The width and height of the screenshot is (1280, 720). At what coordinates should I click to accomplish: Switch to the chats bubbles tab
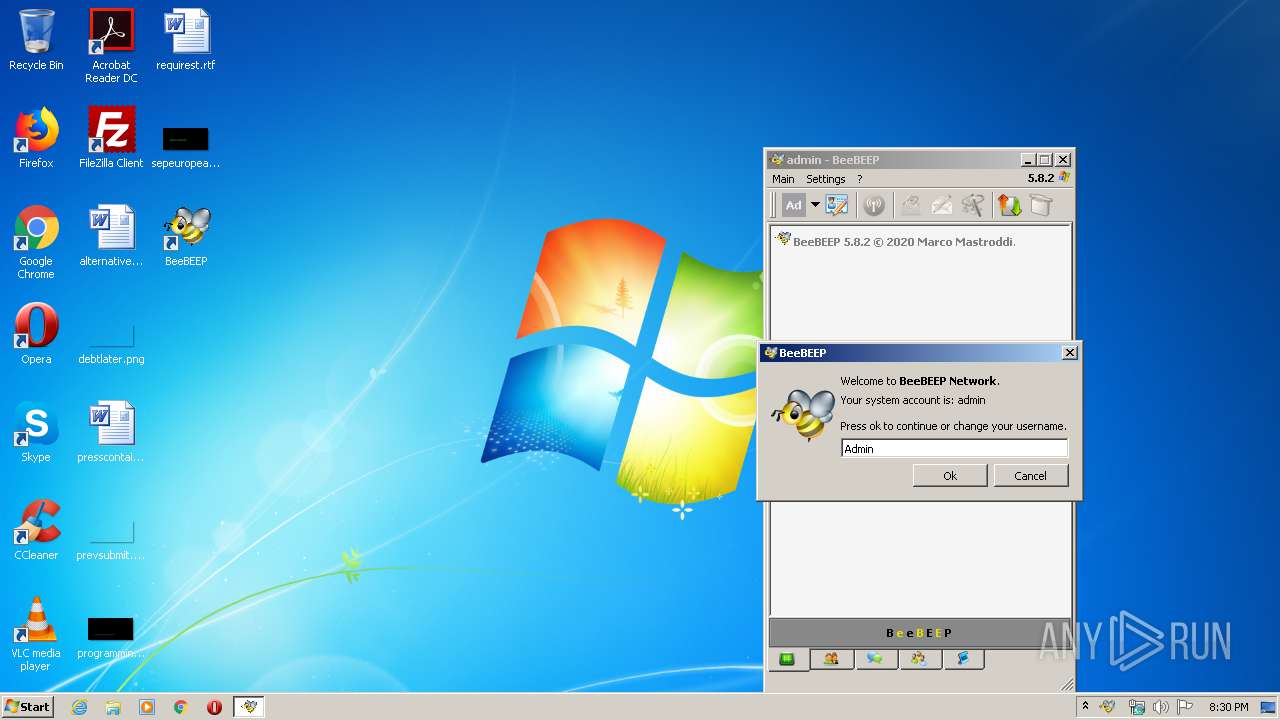(875, 659)
